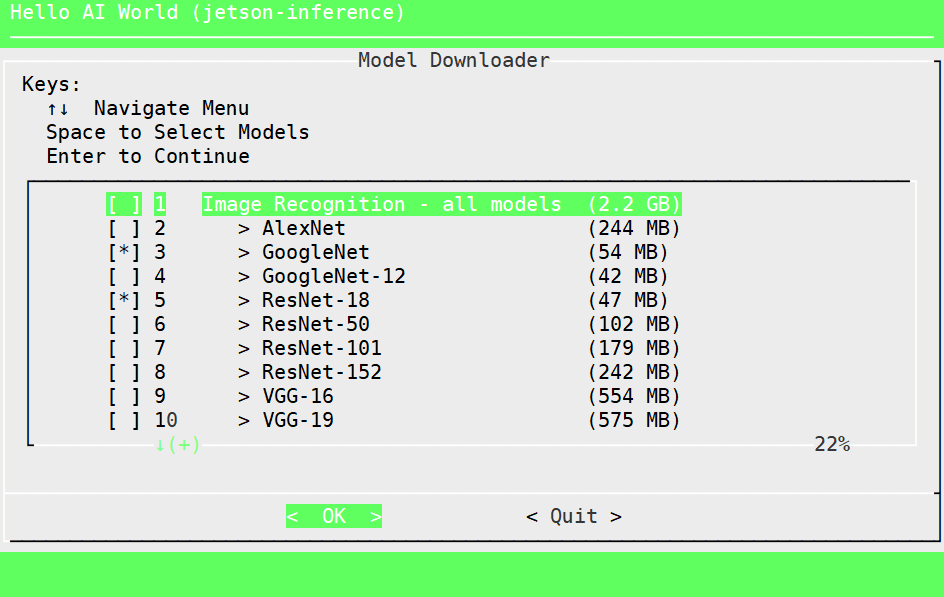Select Image Recognition - all models entry
944x597 pixels.
(381, 204)
